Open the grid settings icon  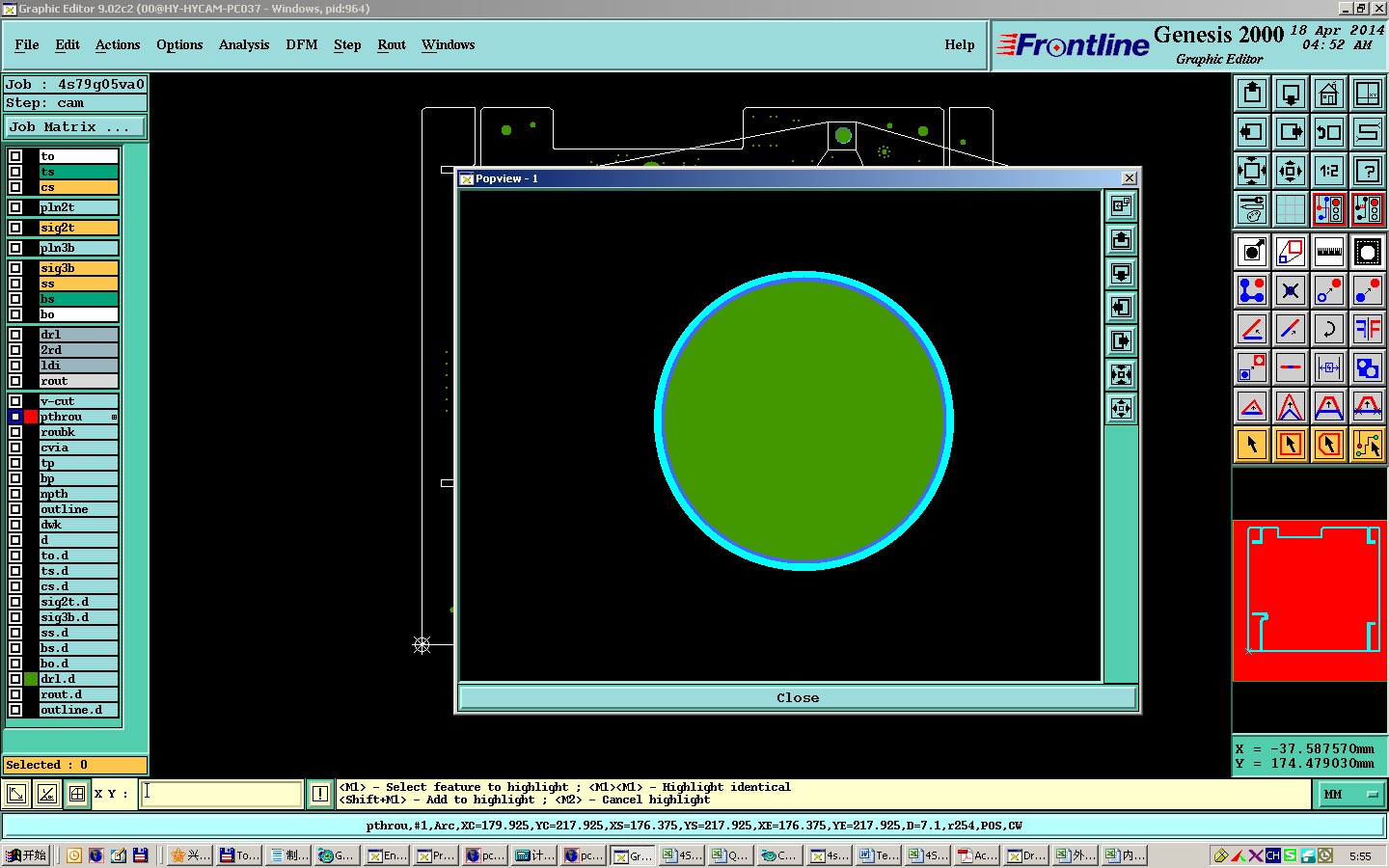(1290, 208)
